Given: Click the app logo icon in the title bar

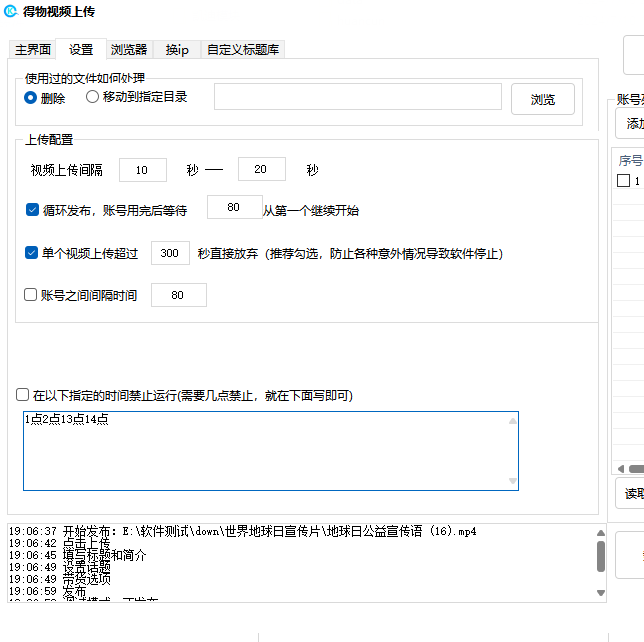Looking at the screenshot, I should tap(11, 11).
